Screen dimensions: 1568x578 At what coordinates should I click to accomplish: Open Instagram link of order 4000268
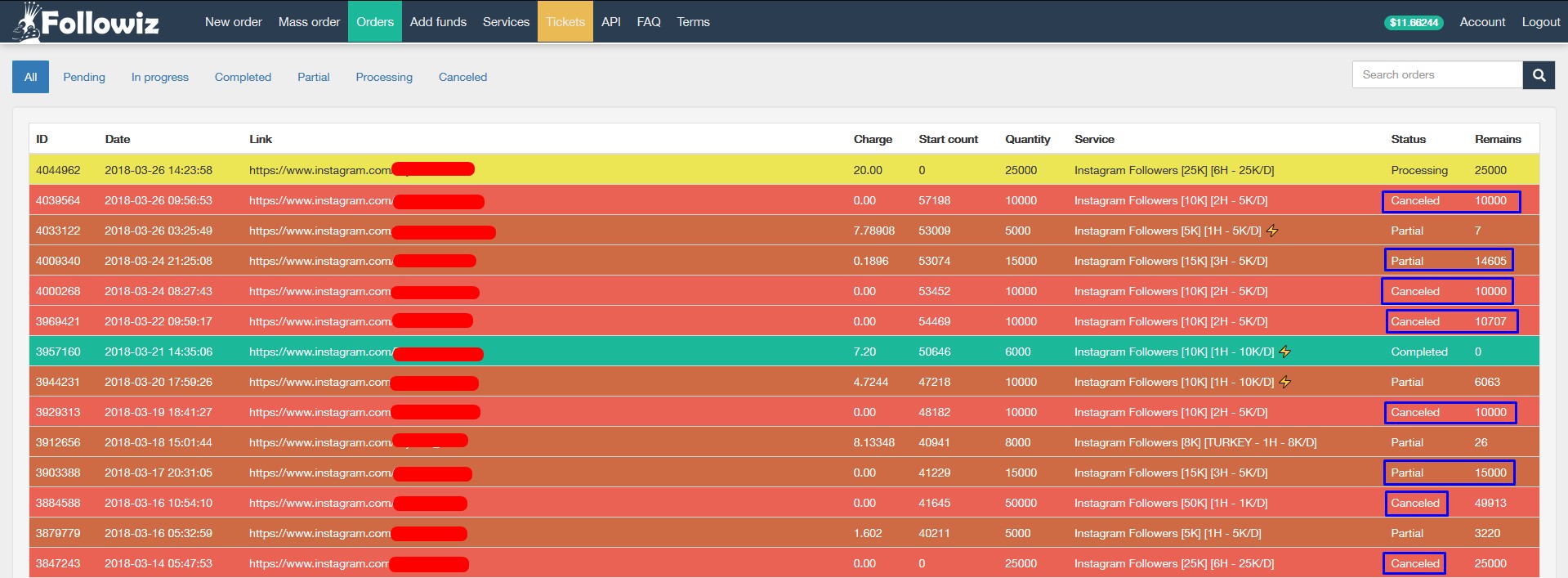[x=364, y=291]
